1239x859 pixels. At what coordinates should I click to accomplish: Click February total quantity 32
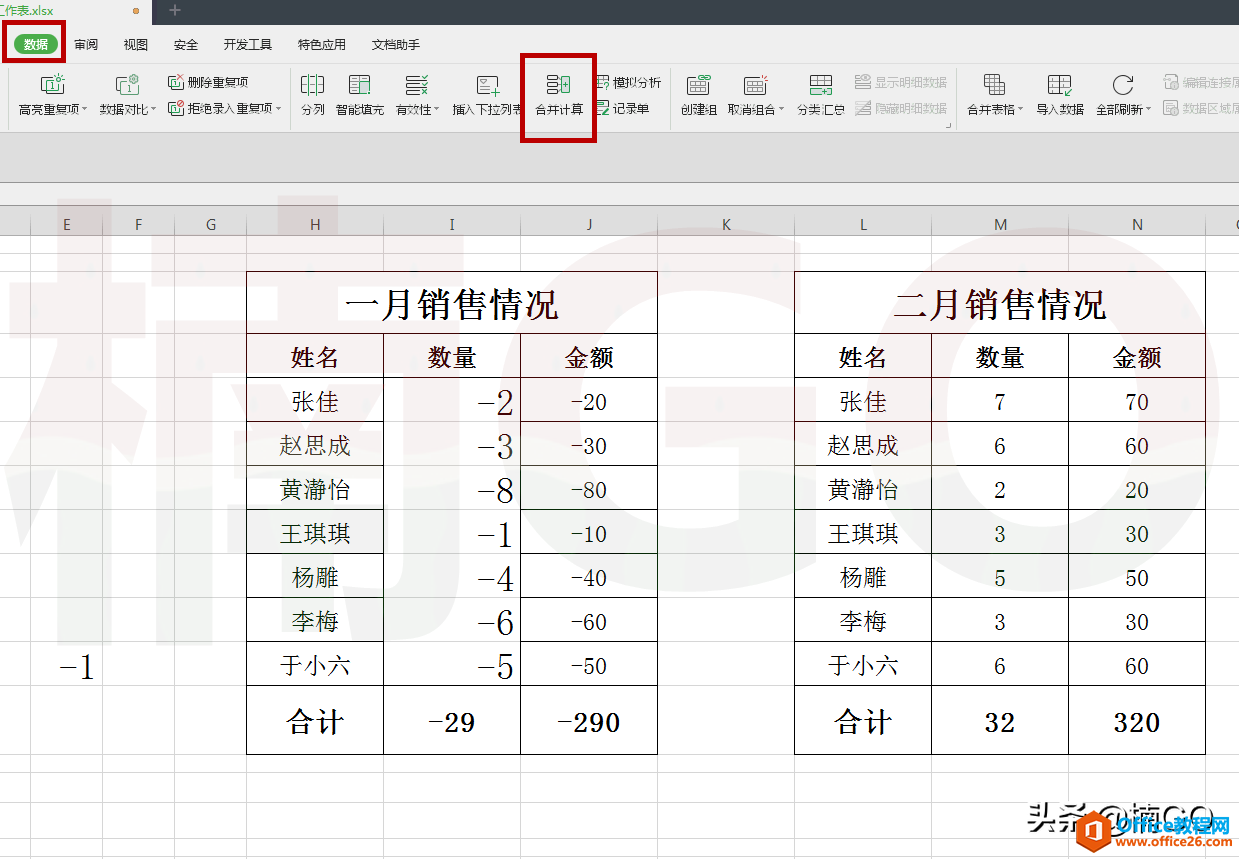point(1000,720)
